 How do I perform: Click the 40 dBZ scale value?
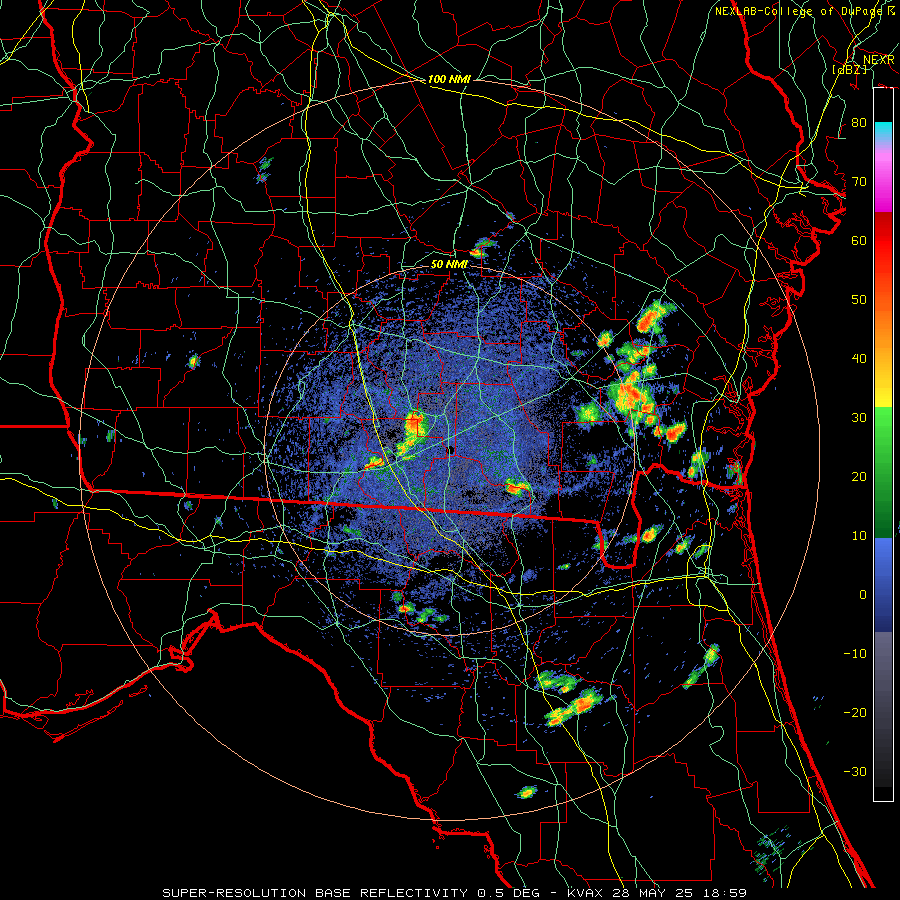click(x=859, y=358)
